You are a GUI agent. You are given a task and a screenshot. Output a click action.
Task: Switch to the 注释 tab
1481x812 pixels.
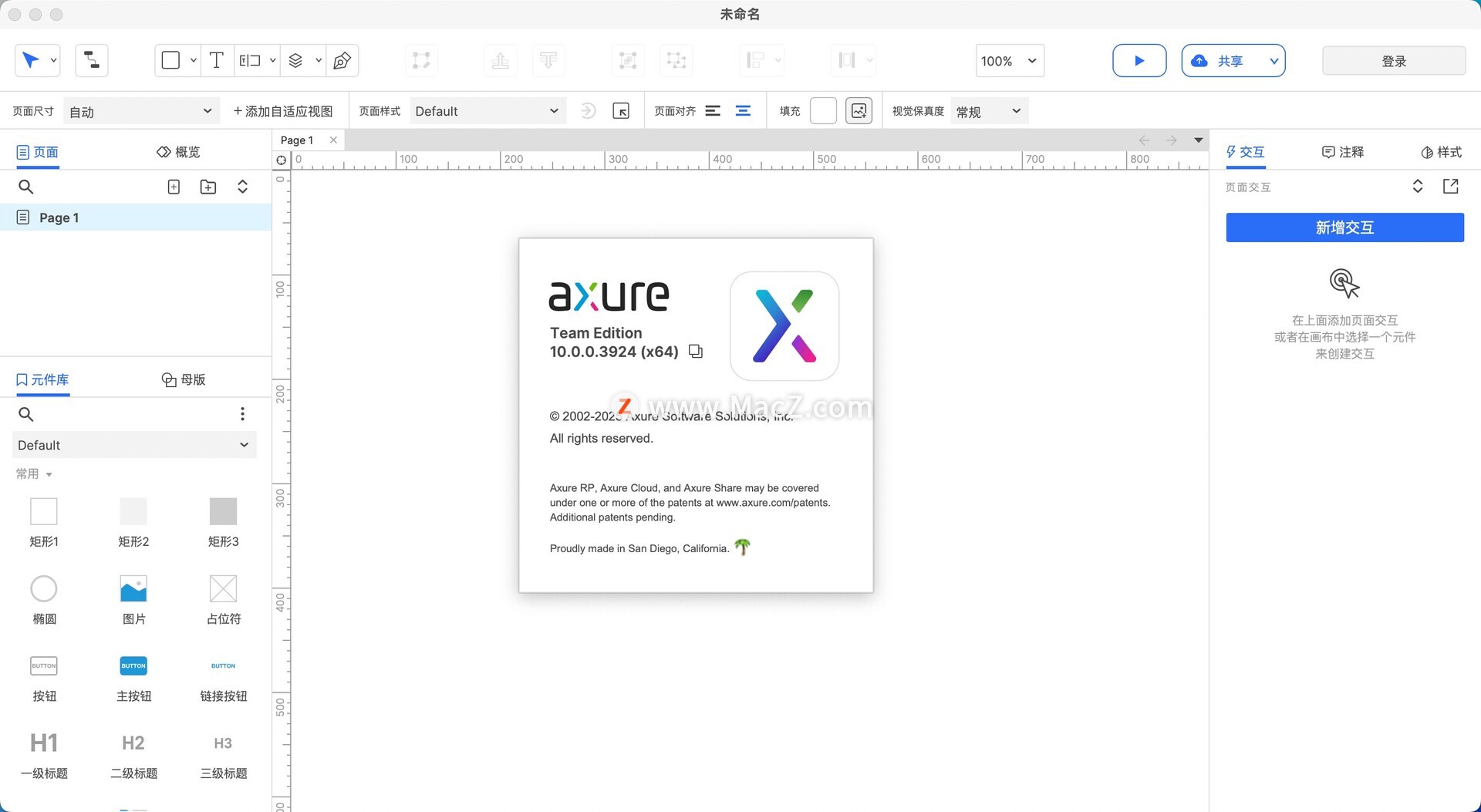[1343, 152]
